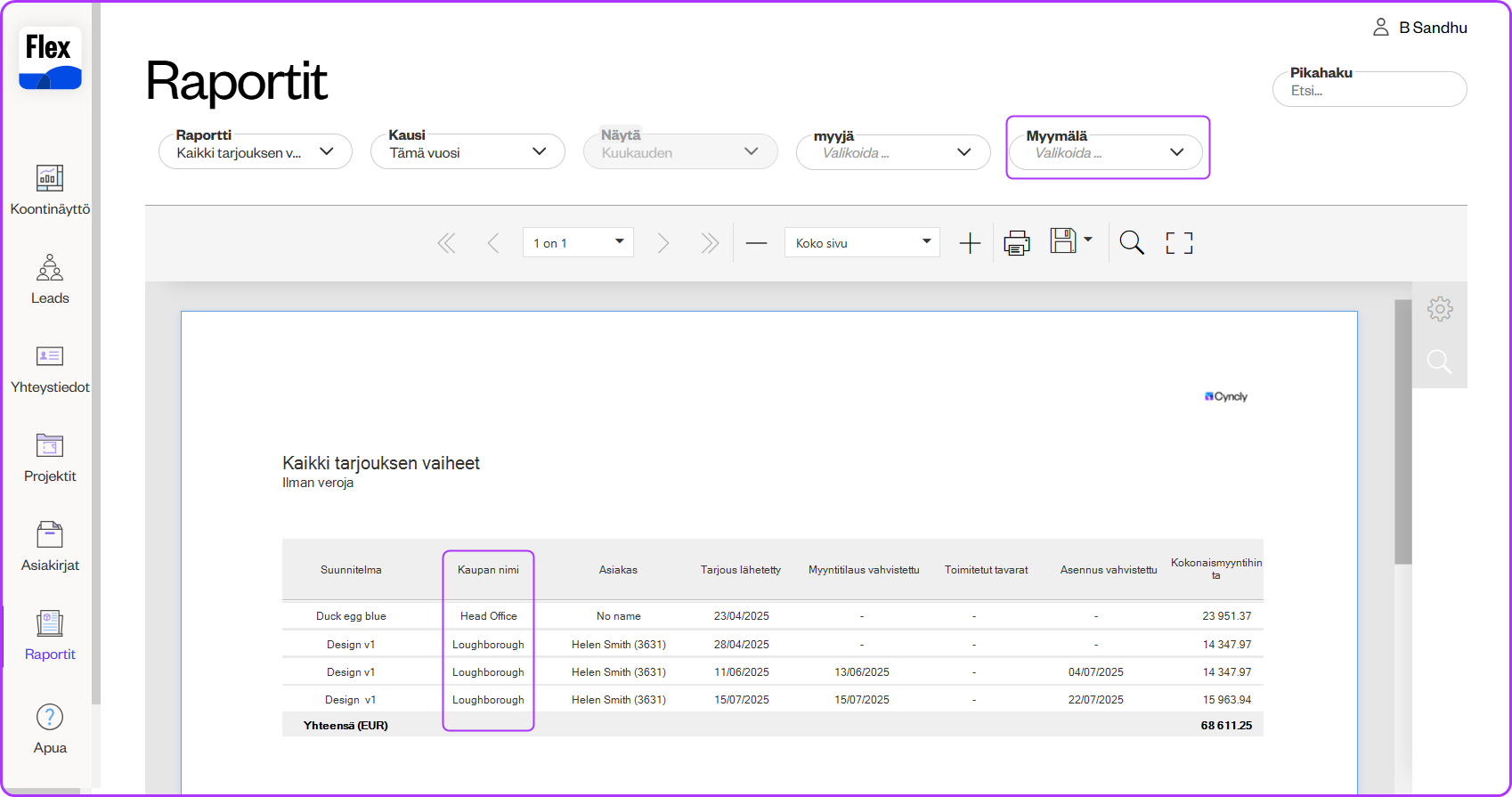Expand the Raportti dropdown
The image size is (1512, 797).
pos(256,152)
